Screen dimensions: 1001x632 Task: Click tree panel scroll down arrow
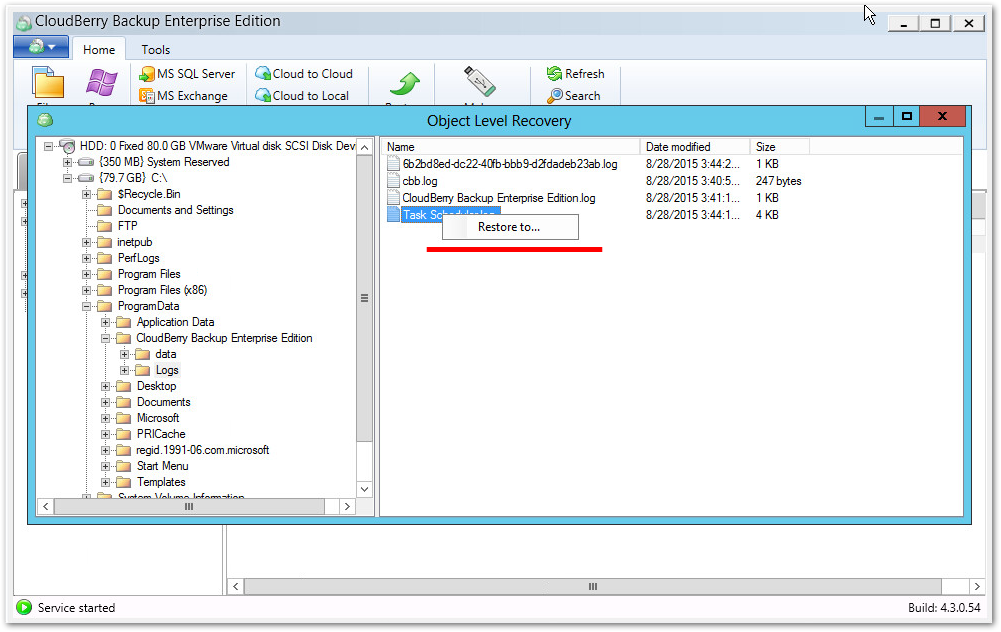pos(365,490)
